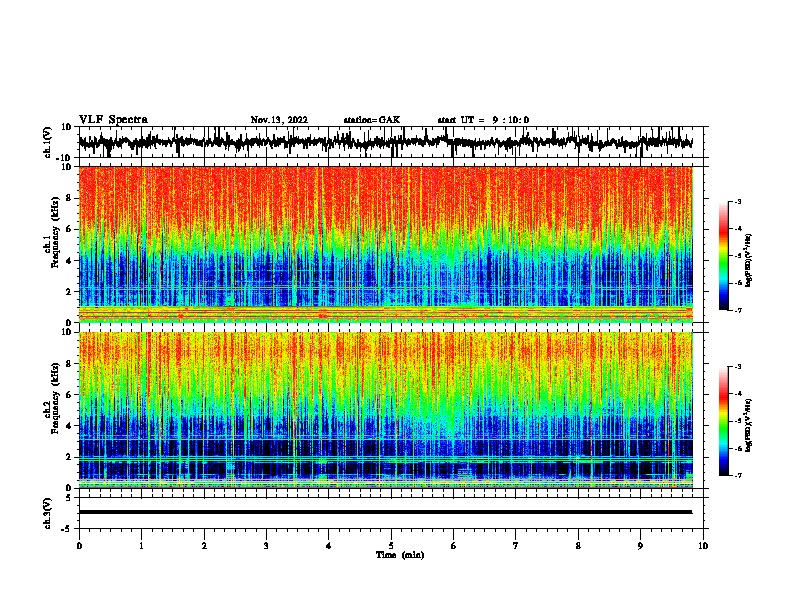Click the "ch.1(V)" waveform axis label
The image size is (792, 612).
click(48, 142)
